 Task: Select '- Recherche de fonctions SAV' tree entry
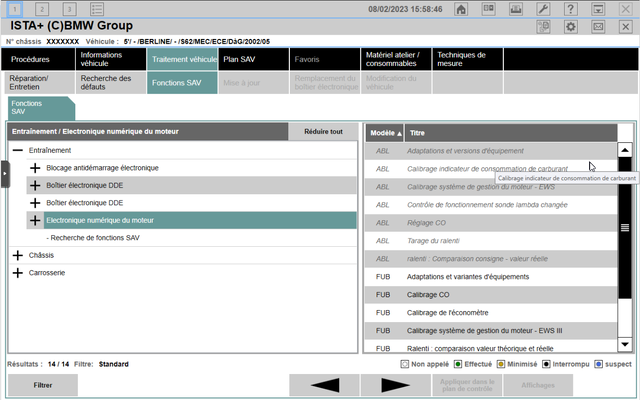[x=93, y=238]
